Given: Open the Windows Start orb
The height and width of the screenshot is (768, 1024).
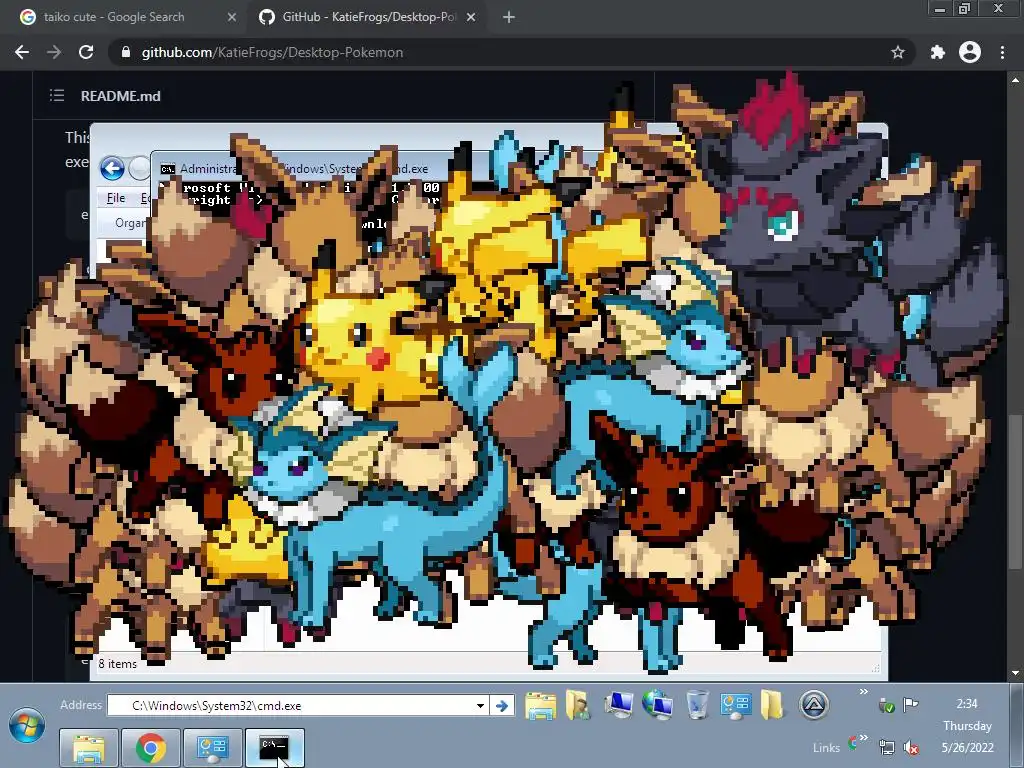Looking at the screenshot, I should [x=26, y=726].
